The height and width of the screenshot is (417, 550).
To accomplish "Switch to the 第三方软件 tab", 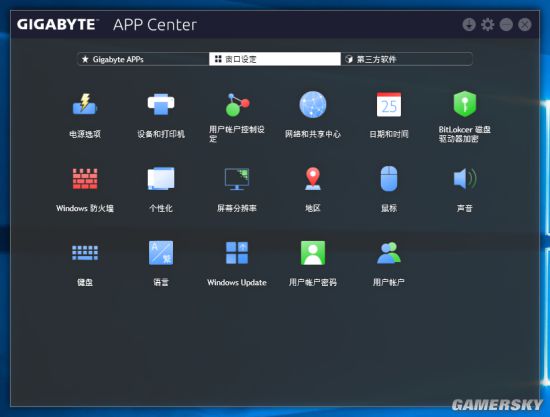I will [x=407, y=59].
